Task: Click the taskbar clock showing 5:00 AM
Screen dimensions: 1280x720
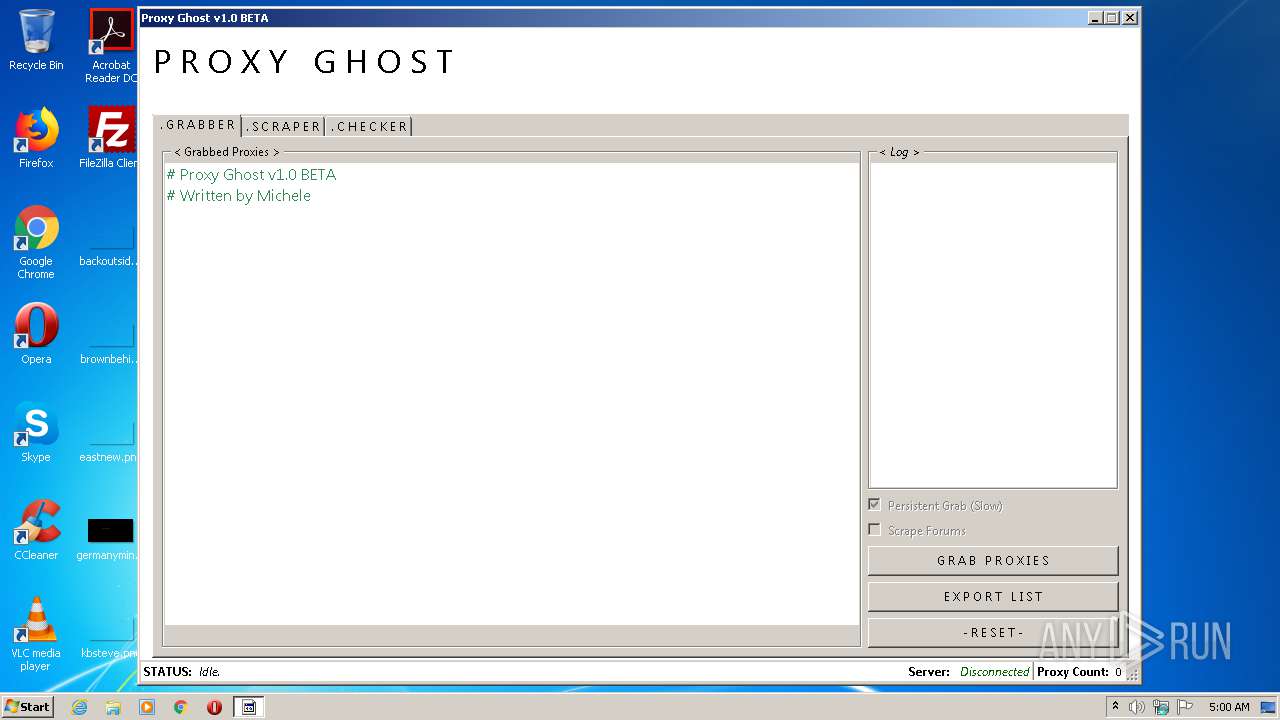Action: 1229,707
